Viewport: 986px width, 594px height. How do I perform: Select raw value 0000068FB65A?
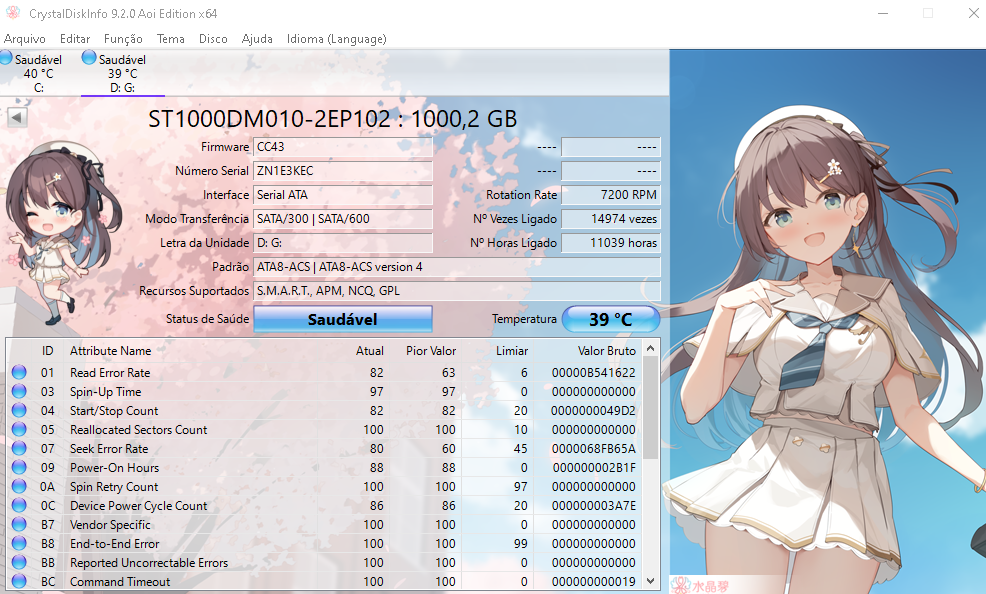click(594, 449)
